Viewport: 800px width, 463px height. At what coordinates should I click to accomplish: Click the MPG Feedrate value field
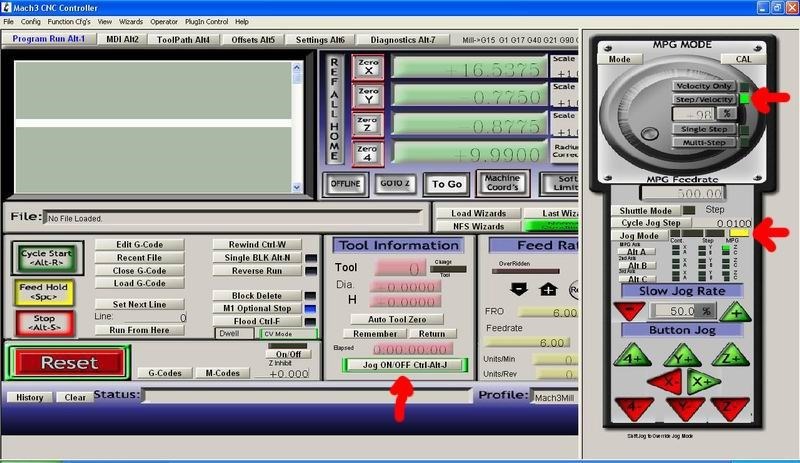coord(683,193)
